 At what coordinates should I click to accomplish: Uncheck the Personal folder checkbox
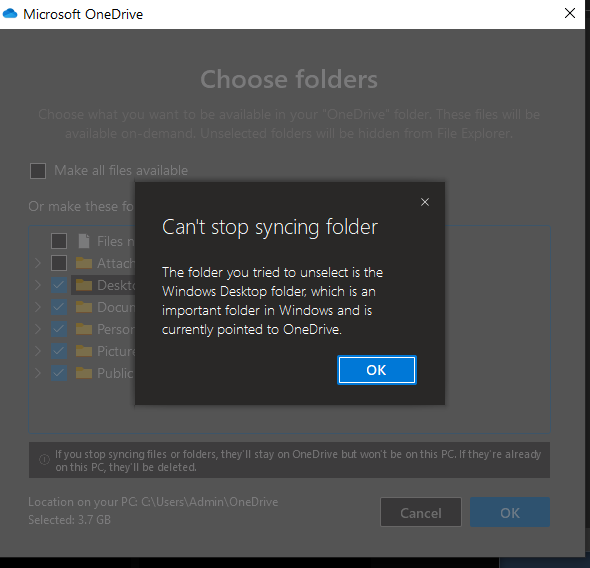(x=59, y=329)
